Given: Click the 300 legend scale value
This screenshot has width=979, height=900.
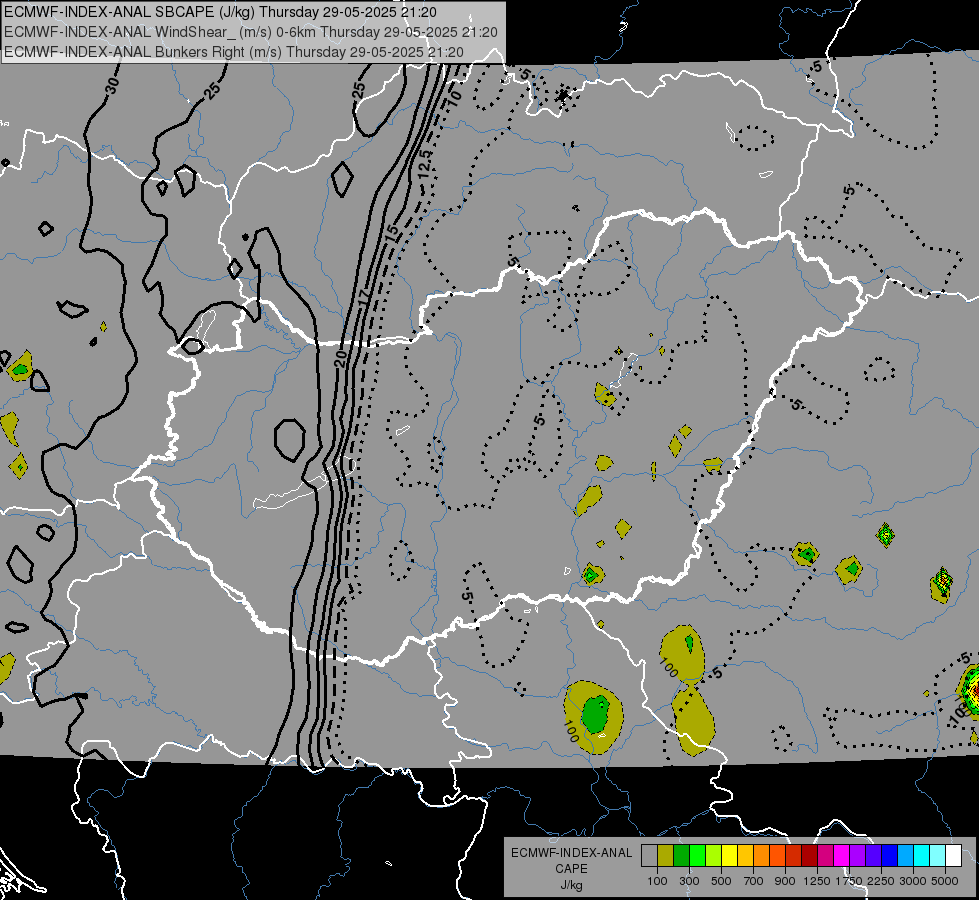Looking at the screenshot, I should [689, 881].
